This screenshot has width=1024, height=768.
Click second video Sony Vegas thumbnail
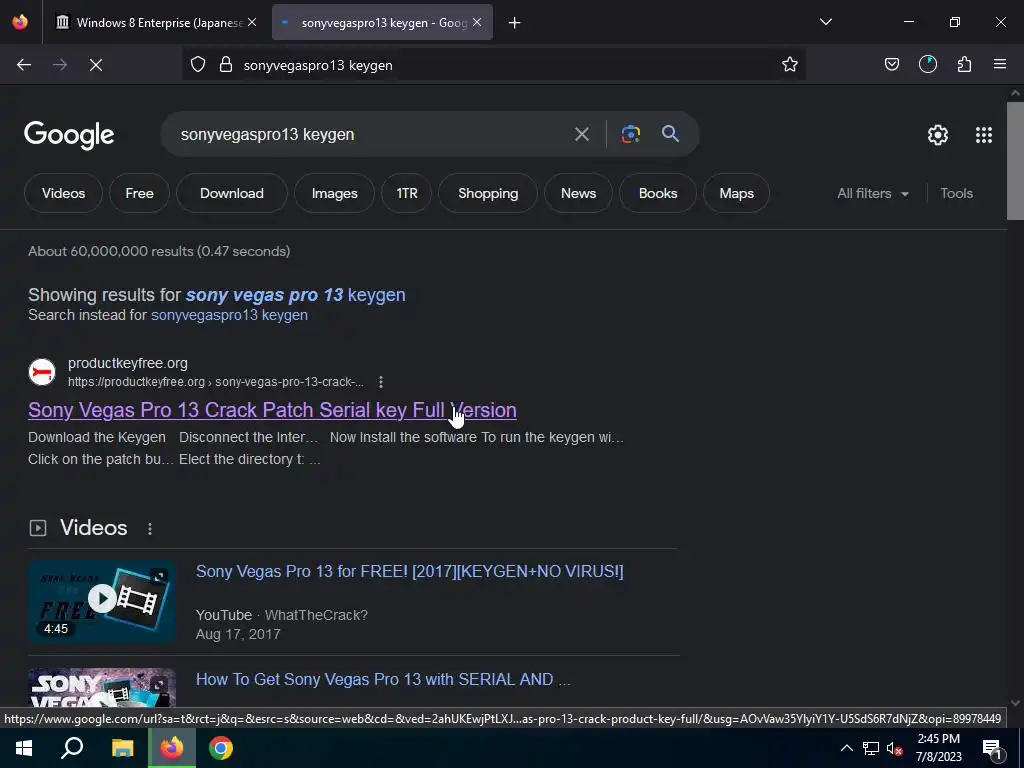(102, 688)
